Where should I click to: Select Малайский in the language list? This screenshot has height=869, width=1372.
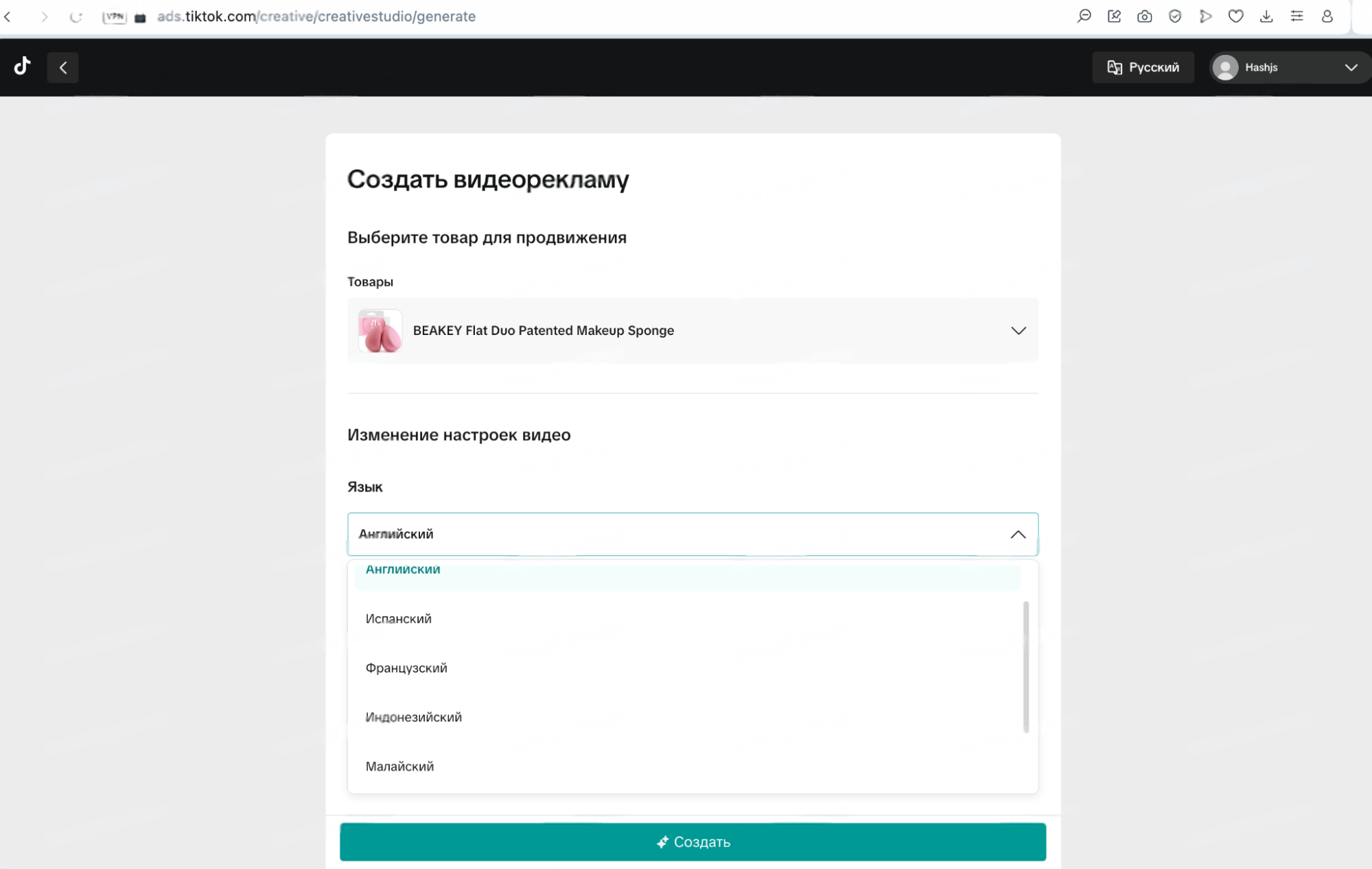pyautogui.click(x=687, y=766)
